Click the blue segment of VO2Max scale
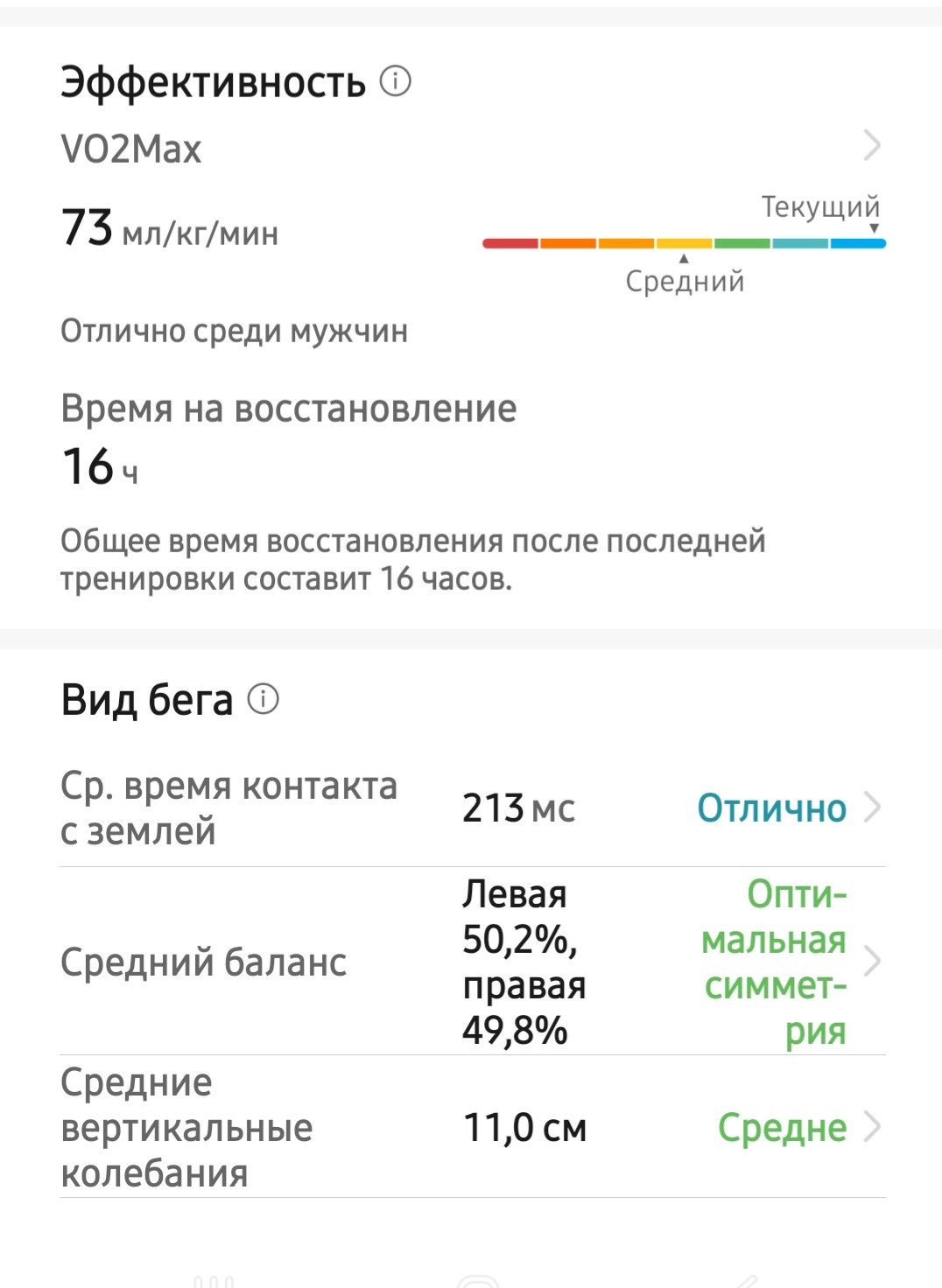The width and height of the screenshot is (942, 1288). click(x=858, y=243)
